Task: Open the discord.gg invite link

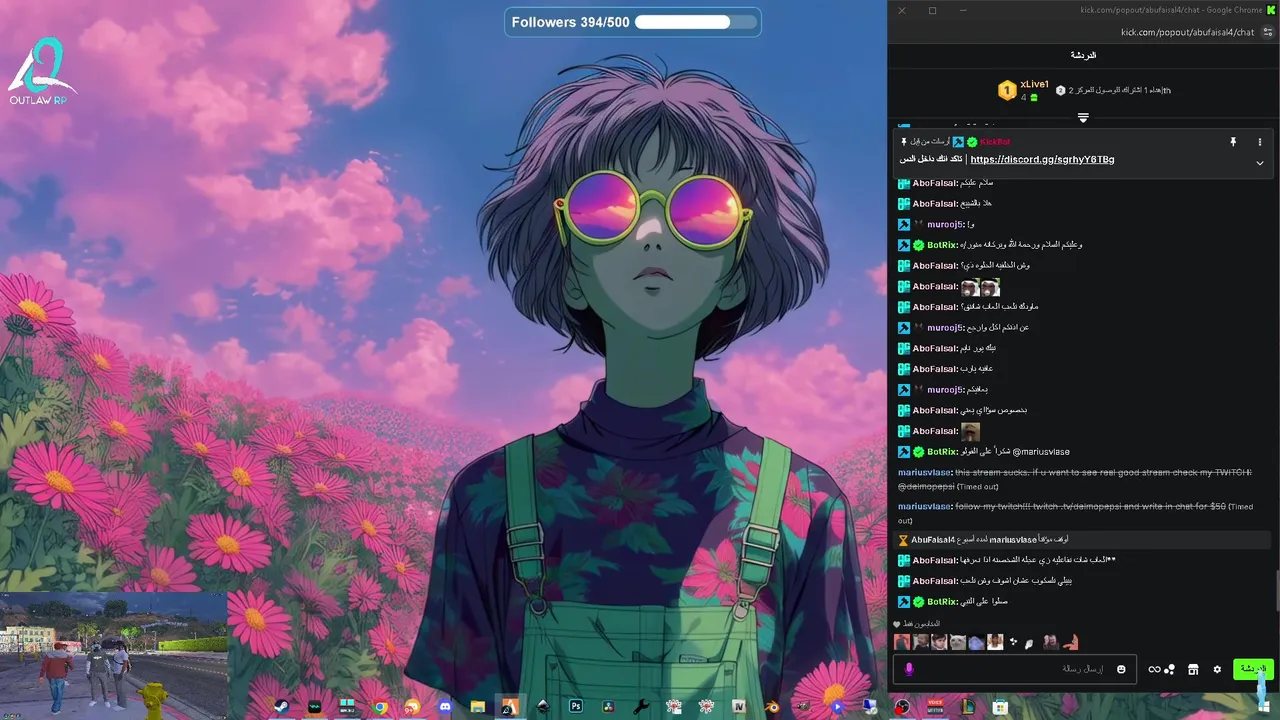Action: pyautogui.click(x=1042, y=159)
